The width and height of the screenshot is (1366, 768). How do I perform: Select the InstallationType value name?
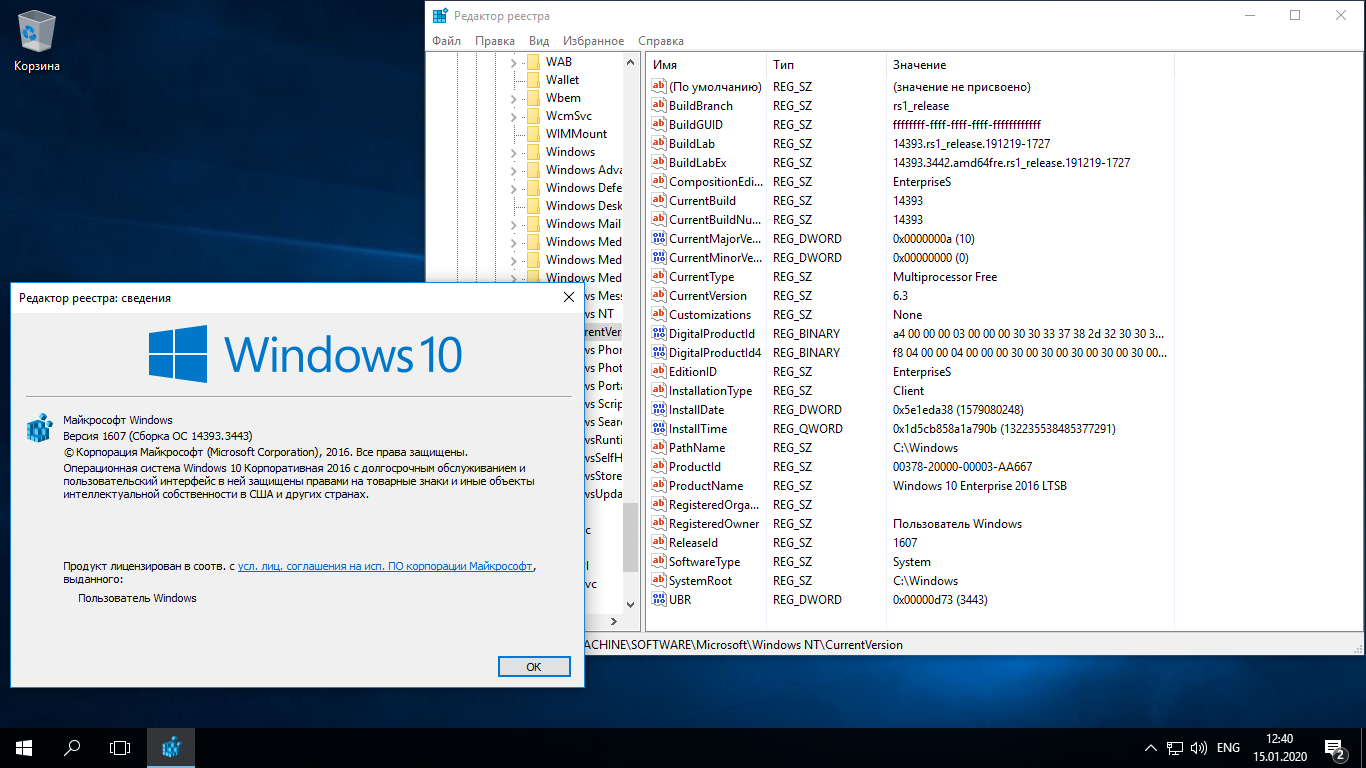coord(711,390)
